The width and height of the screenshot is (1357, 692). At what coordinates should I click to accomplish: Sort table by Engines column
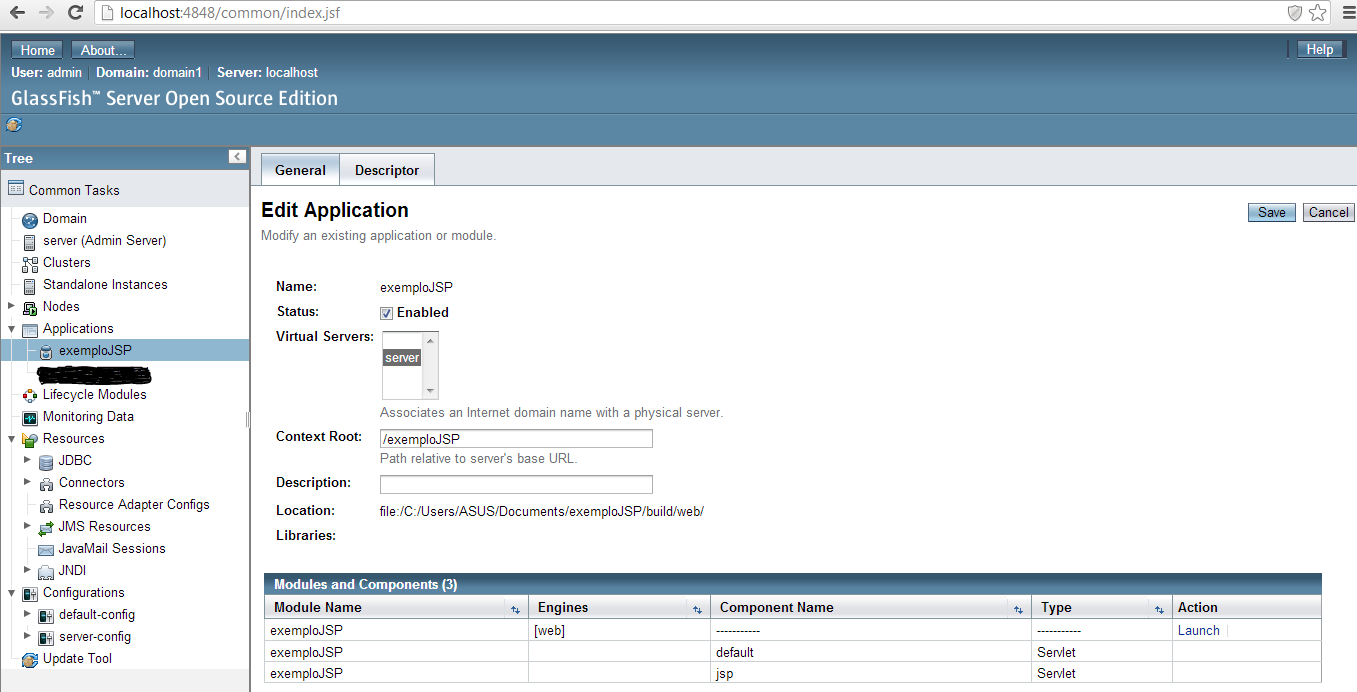tap(697, 609)
